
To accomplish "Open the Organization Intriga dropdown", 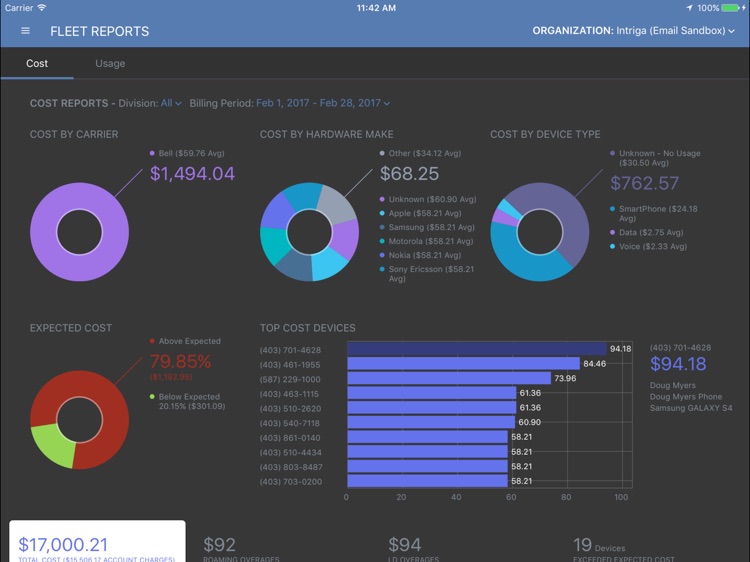I will [633, 31].
